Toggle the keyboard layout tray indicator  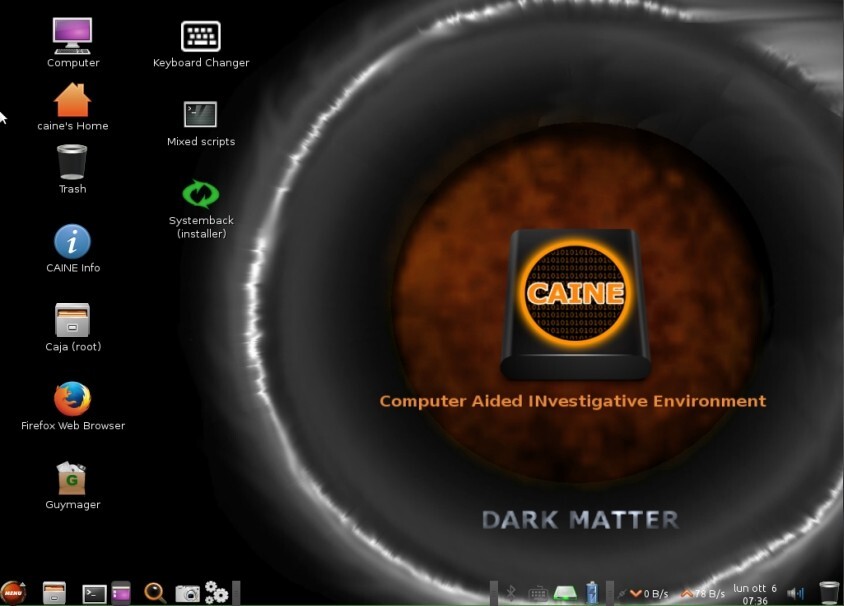pos(537,591)
